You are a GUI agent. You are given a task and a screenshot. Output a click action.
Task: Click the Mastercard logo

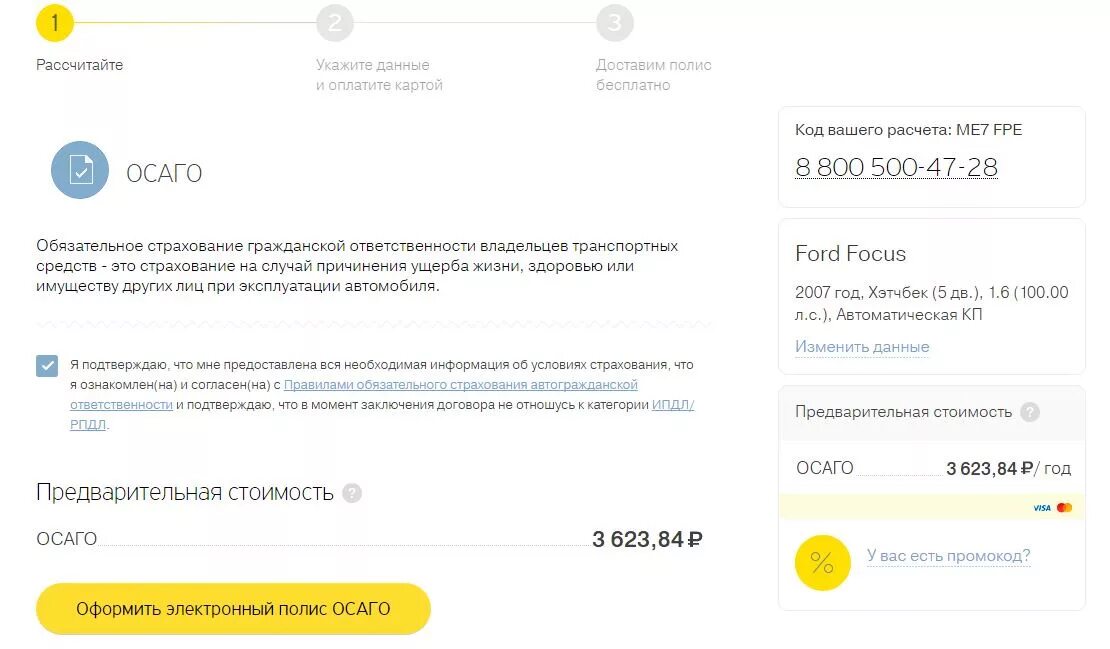[x=1064, y=507]
